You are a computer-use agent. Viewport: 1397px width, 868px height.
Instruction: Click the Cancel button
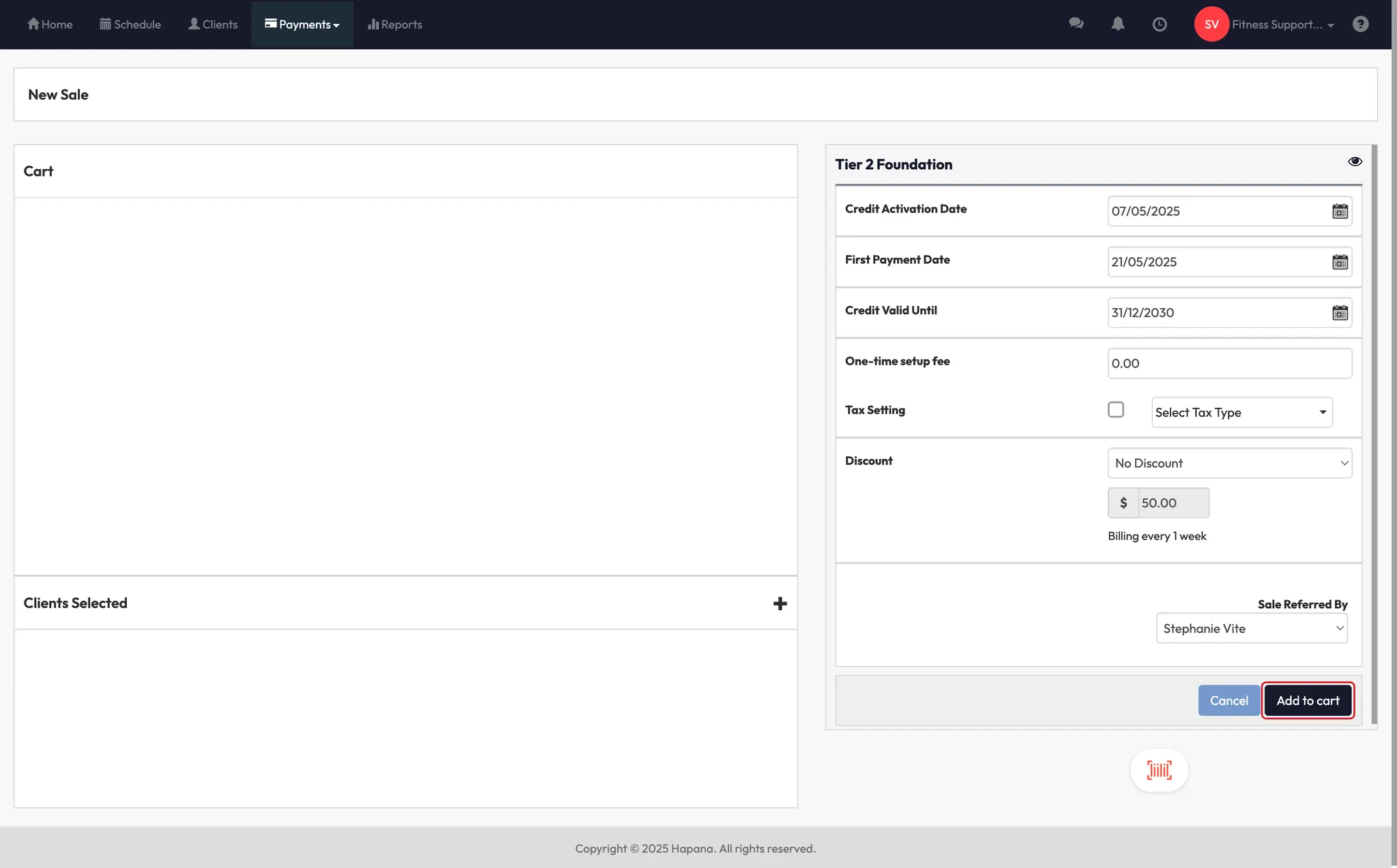pyautogui.click(x=1229, y=700)
